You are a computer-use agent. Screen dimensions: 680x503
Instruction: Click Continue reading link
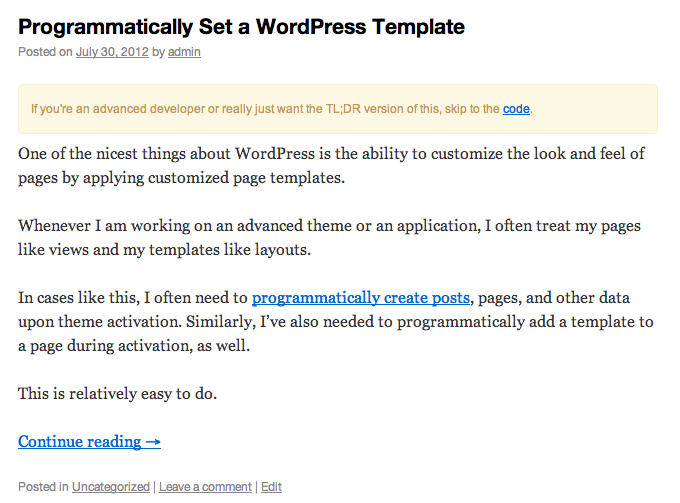[89, 442]
